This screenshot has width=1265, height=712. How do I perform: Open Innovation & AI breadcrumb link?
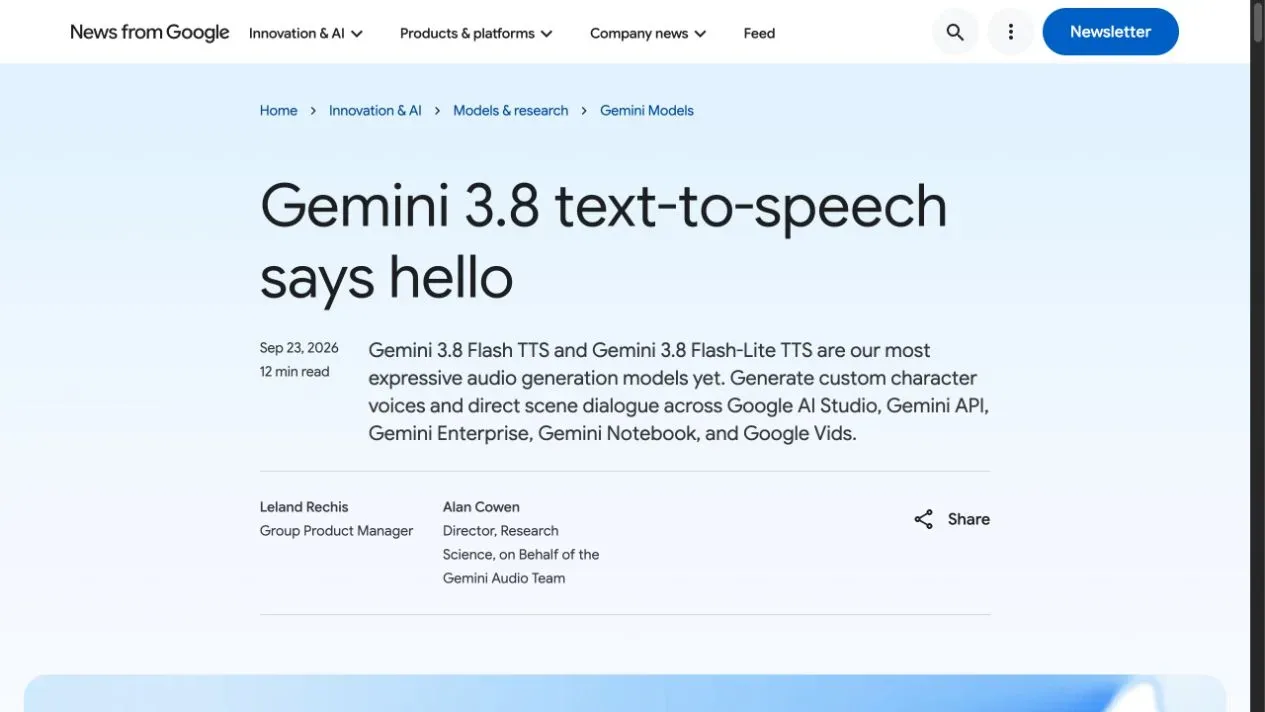click(x=375, y=110)
